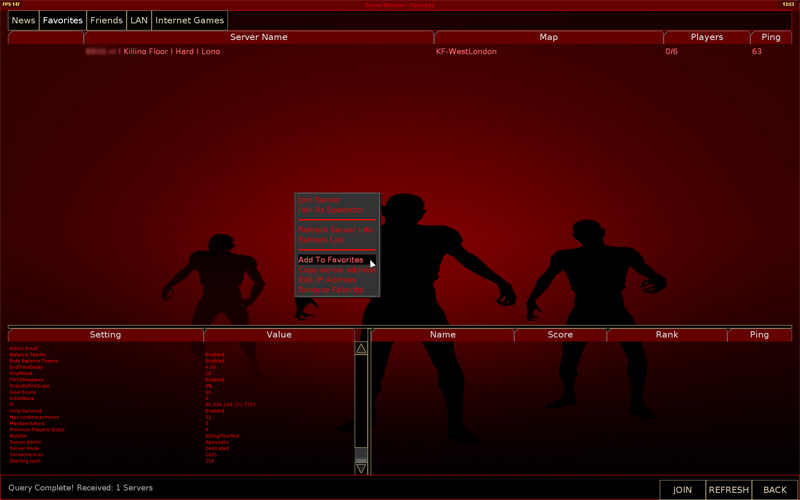Click the KF-WestLondon map cell
Screen dimensions: 800x500
tap(466, 52)
